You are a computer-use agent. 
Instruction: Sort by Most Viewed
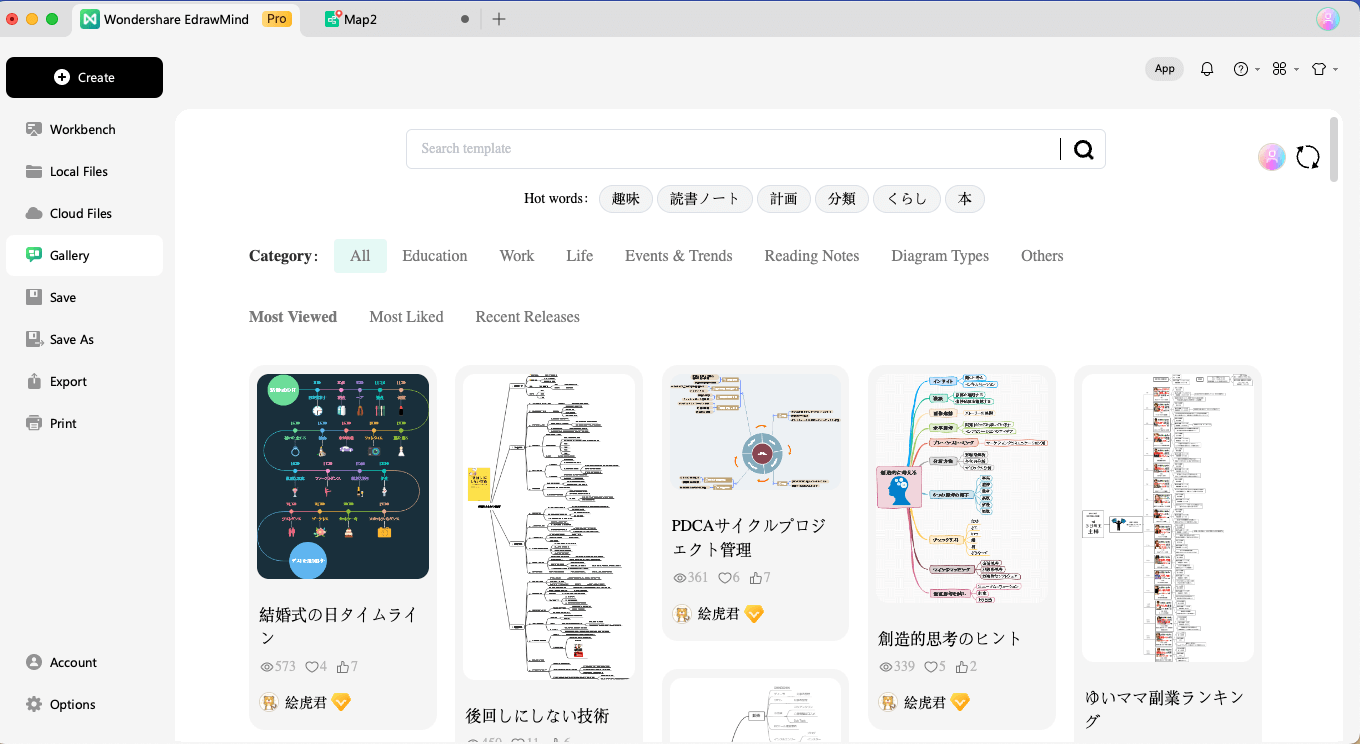[293, 317]
